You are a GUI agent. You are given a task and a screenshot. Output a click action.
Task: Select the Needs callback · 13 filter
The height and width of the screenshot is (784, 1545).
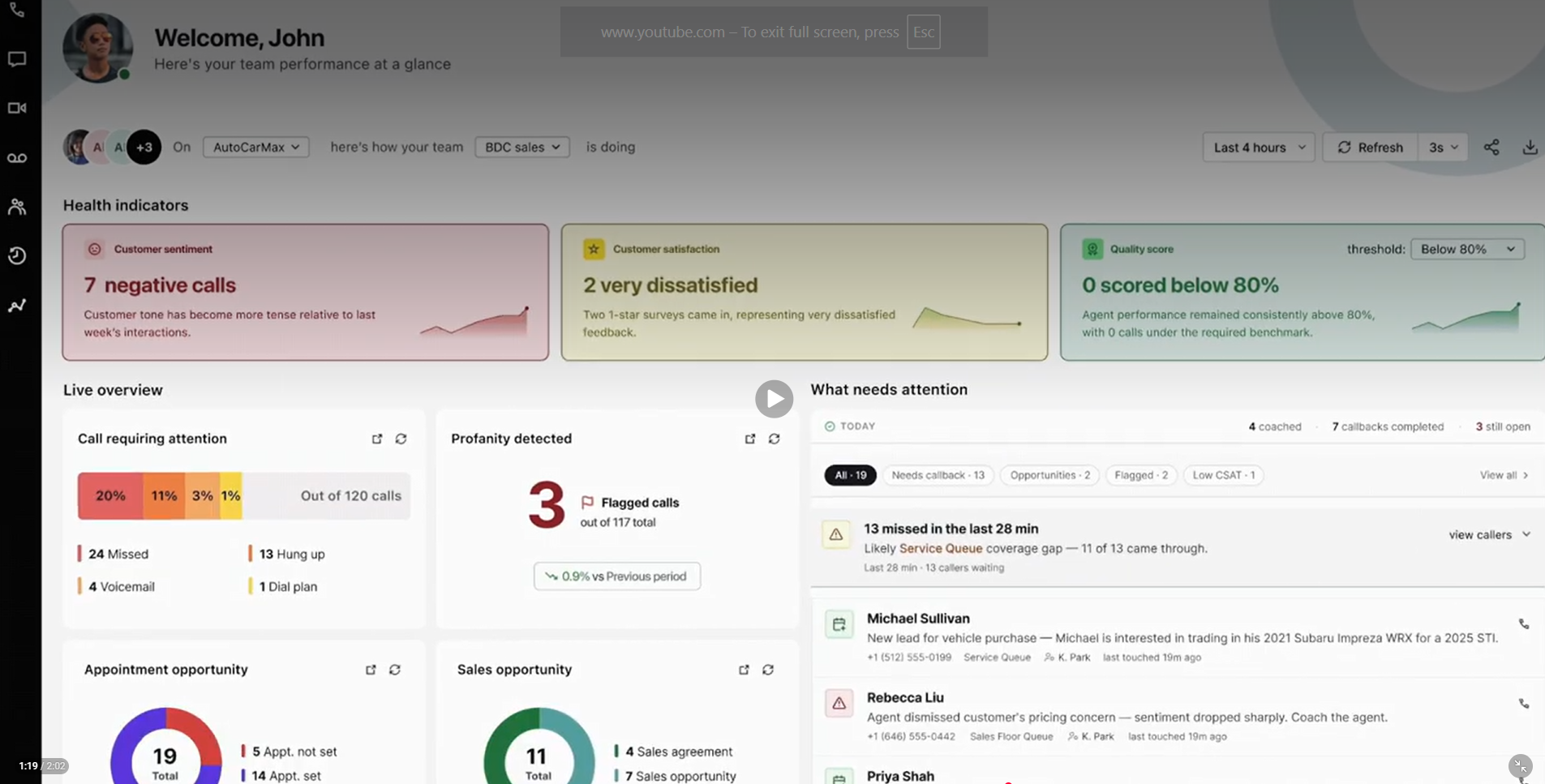938,475
